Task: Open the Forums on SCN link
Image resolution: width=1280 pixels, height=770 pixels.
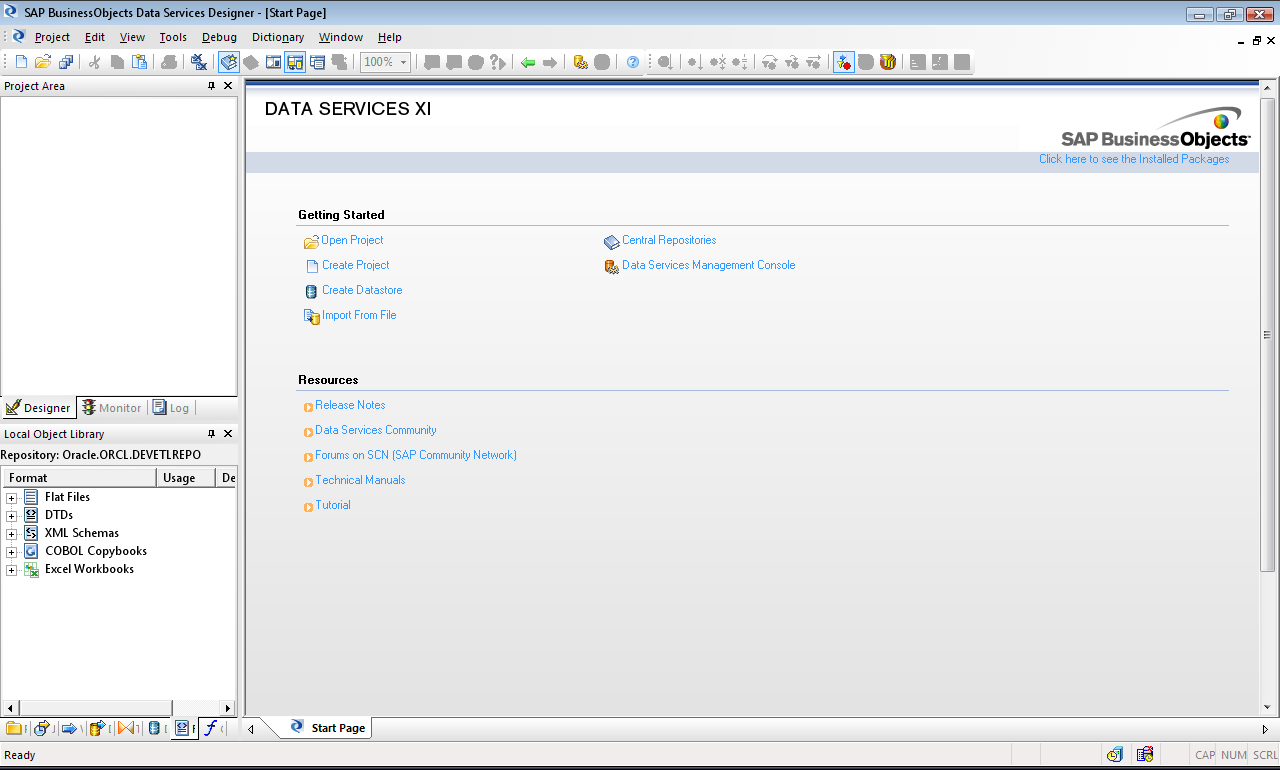Action: point(416,455)
